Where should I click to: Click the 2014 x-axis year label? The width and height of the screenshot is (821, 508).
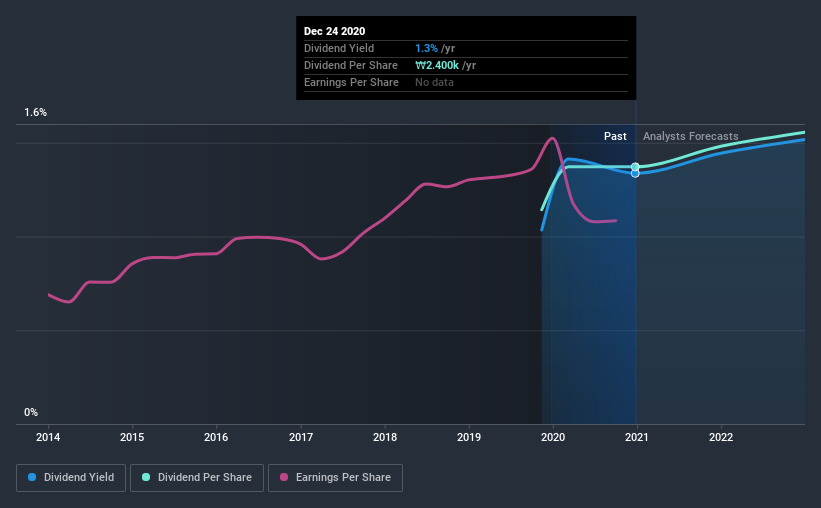coord(48,437)
